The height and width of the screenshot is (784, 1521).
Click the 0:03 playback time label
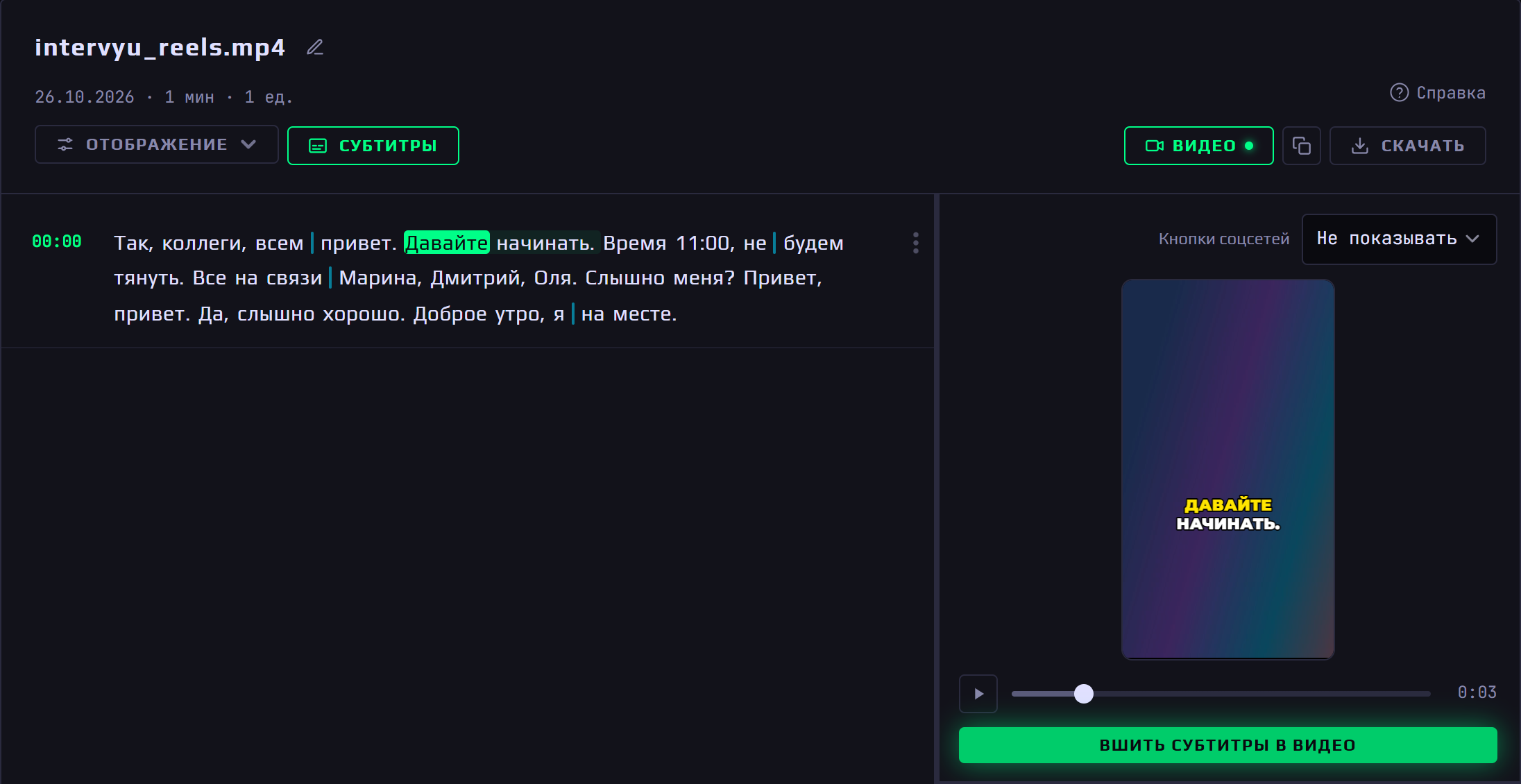coord(1477,692)
